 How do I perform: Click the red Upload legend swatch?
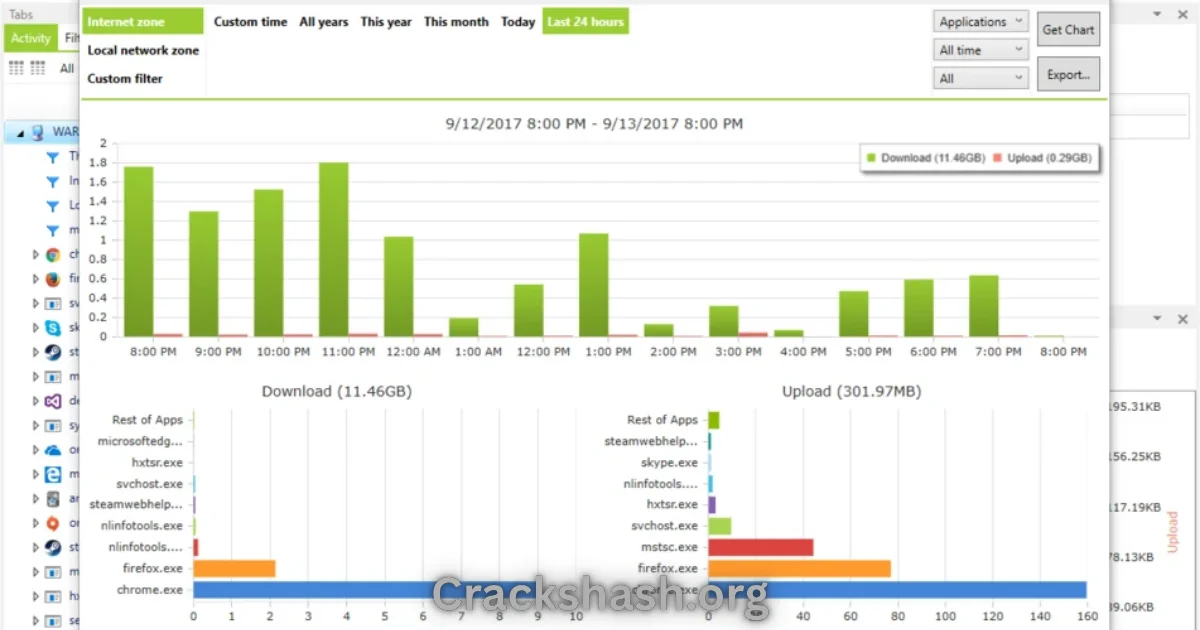pyautogui.click(x=999, y=158)
